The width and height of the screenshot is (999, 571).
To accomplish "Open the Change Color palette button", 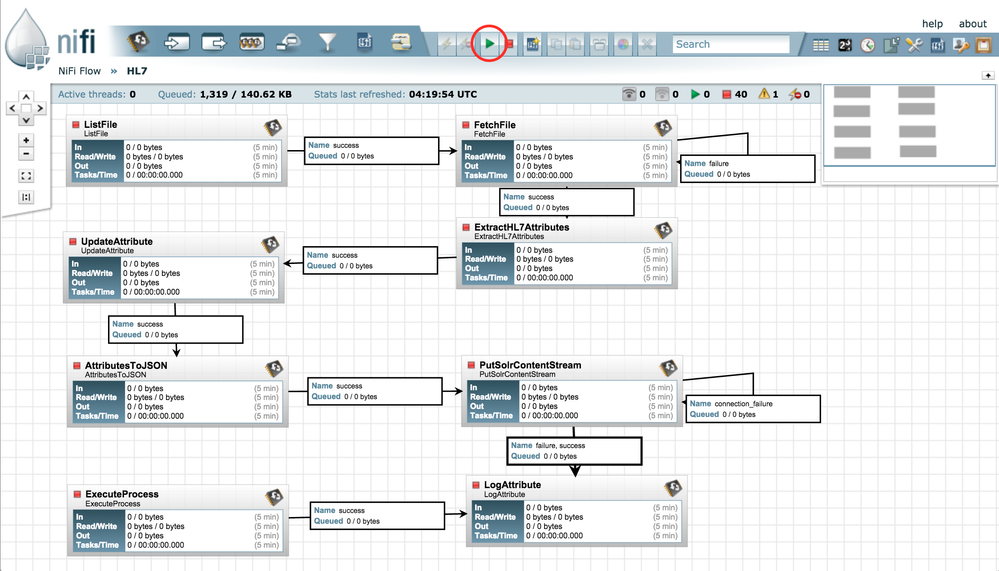I will [623, 44].
